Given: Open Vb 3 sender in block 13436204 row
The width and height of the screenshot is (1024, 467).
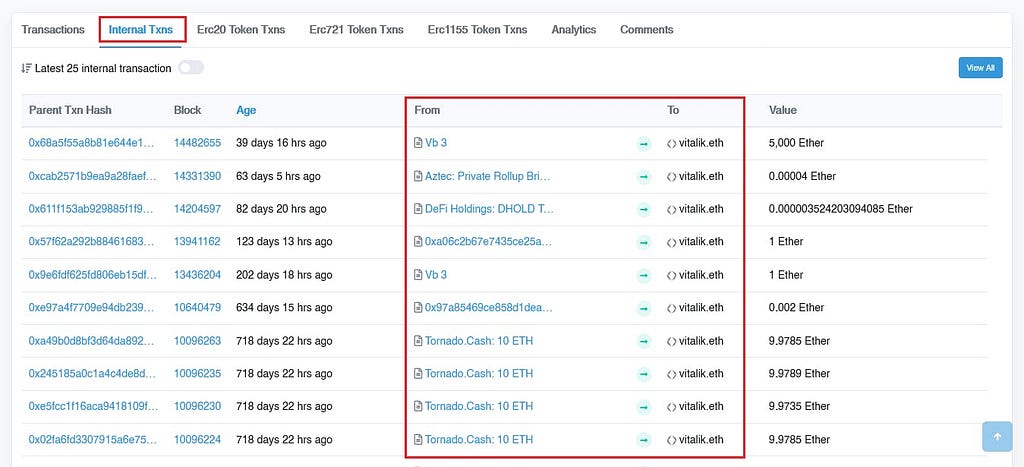Looking at the screenshot, I should [436, 275].
